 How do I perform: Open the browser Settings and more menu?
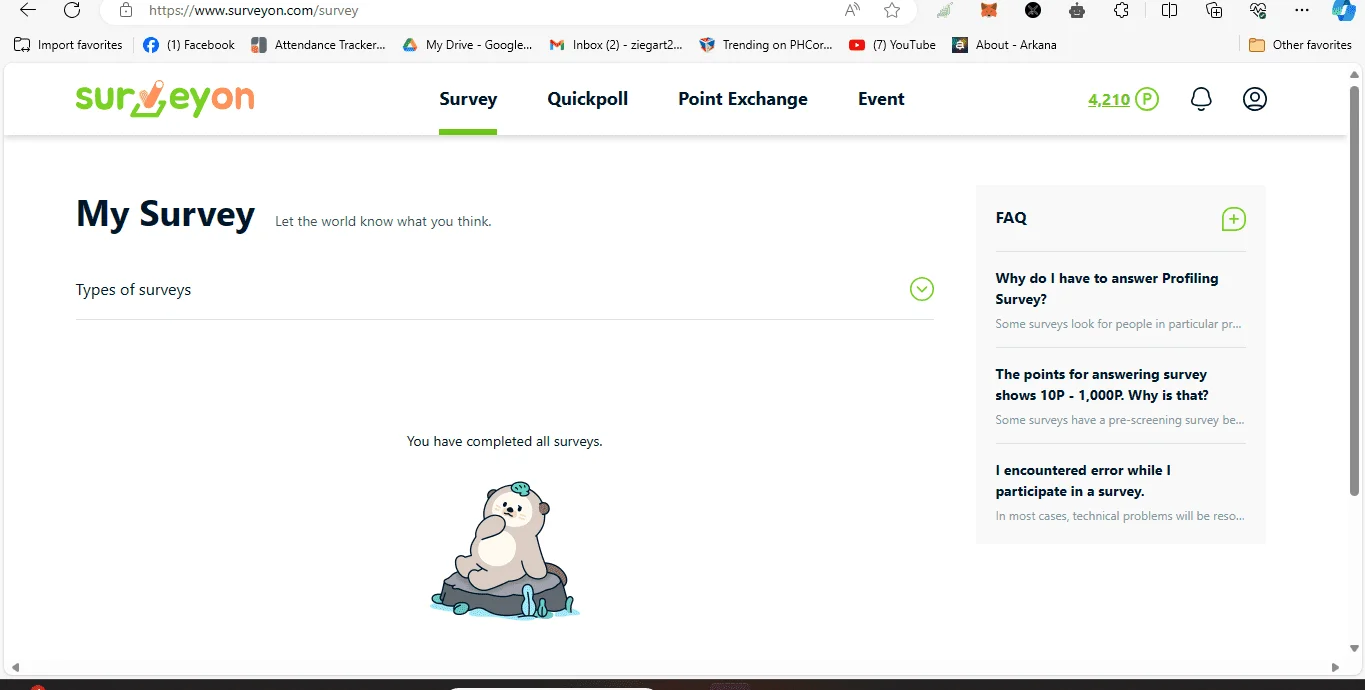tap(1302, 10)
